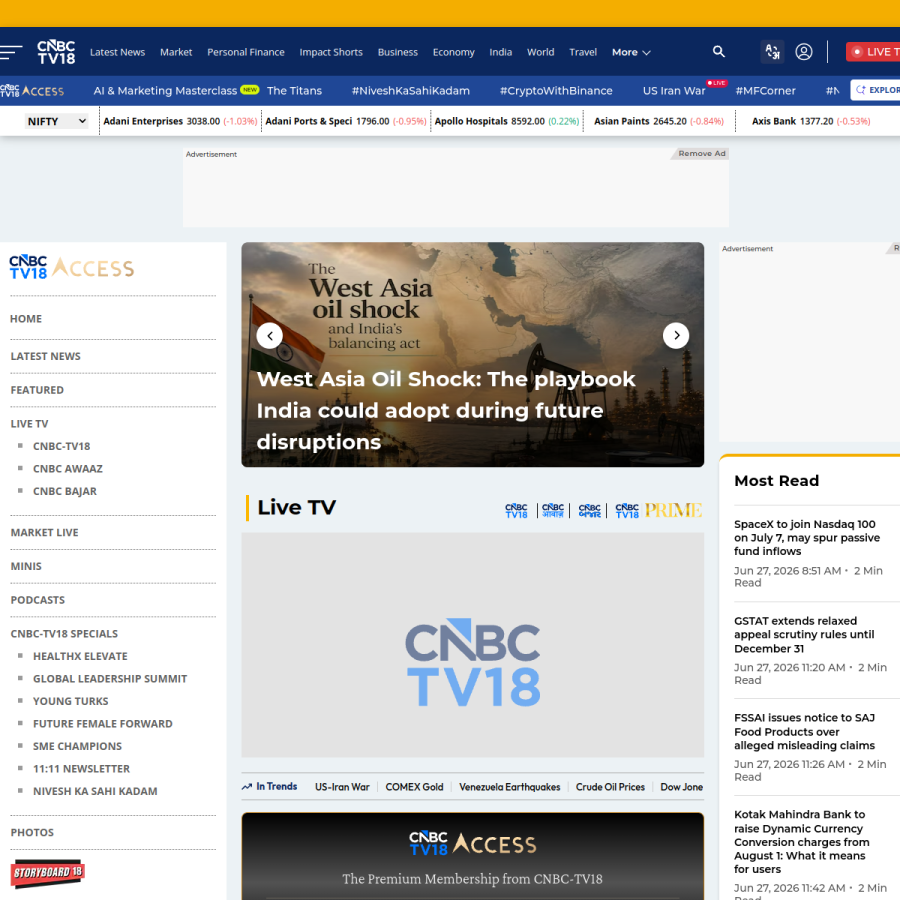Open Personal Finance in top navigation
This screenshot has width=900, height=900.
point(246,52)
